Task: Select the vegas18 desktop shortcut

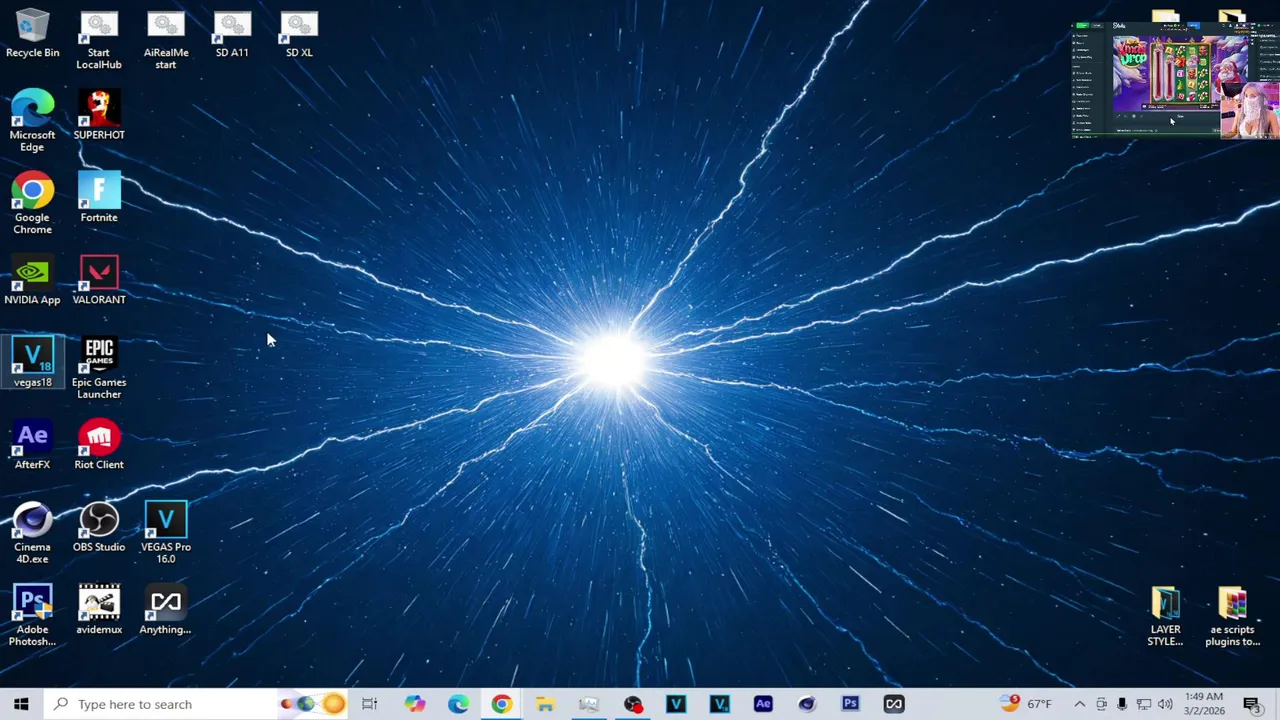Action: 32,363
